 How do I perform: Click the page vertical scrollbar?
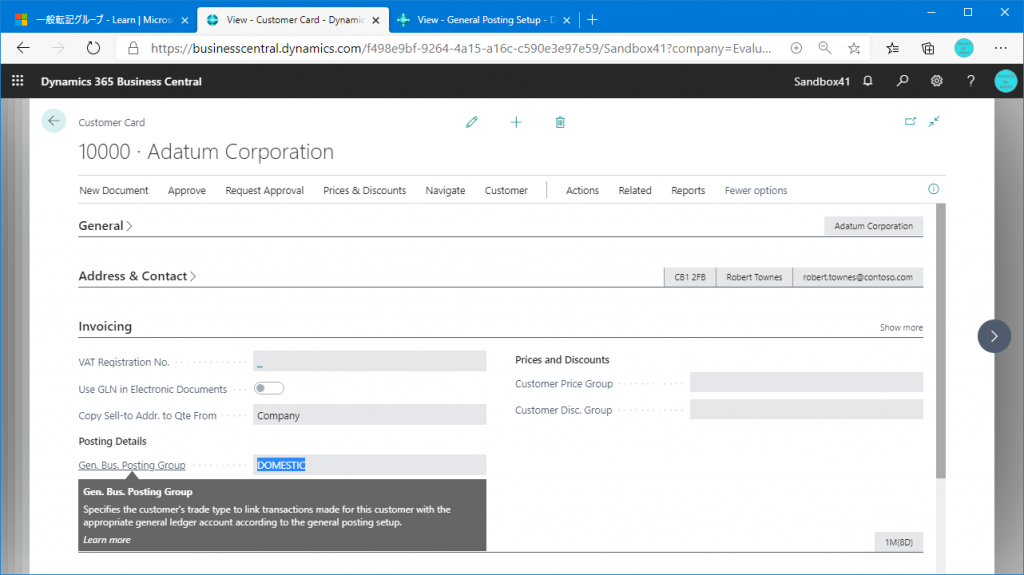pos(940,341)
